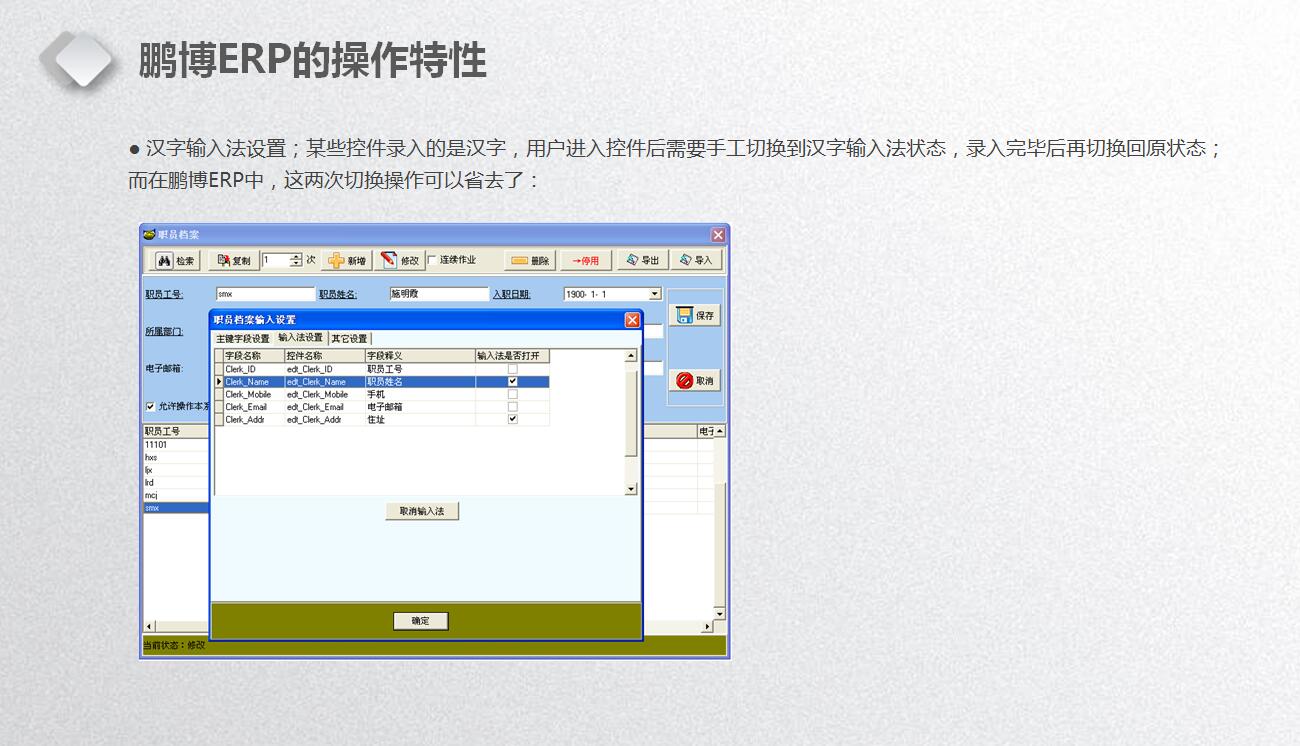This screenshot has width=1300, height=746.
Task: Click the 职员姓名 input field
Action: point(439,294)
